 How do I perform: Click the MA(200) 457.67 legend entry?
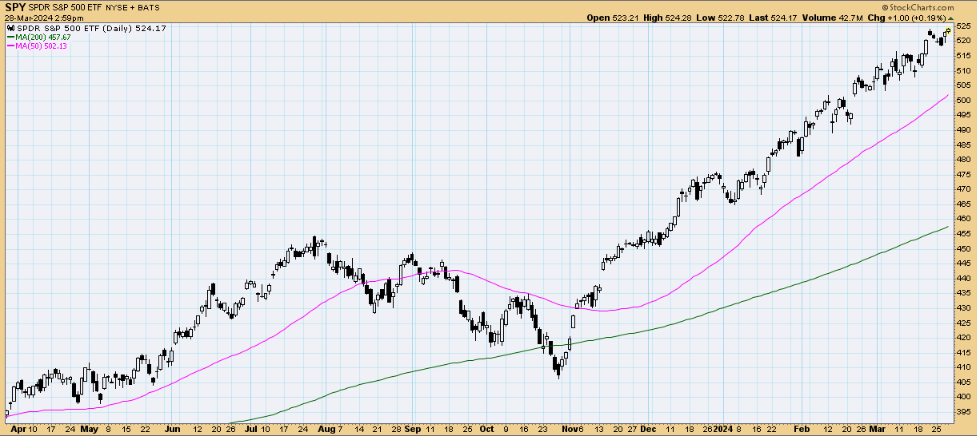click(39, 37)
